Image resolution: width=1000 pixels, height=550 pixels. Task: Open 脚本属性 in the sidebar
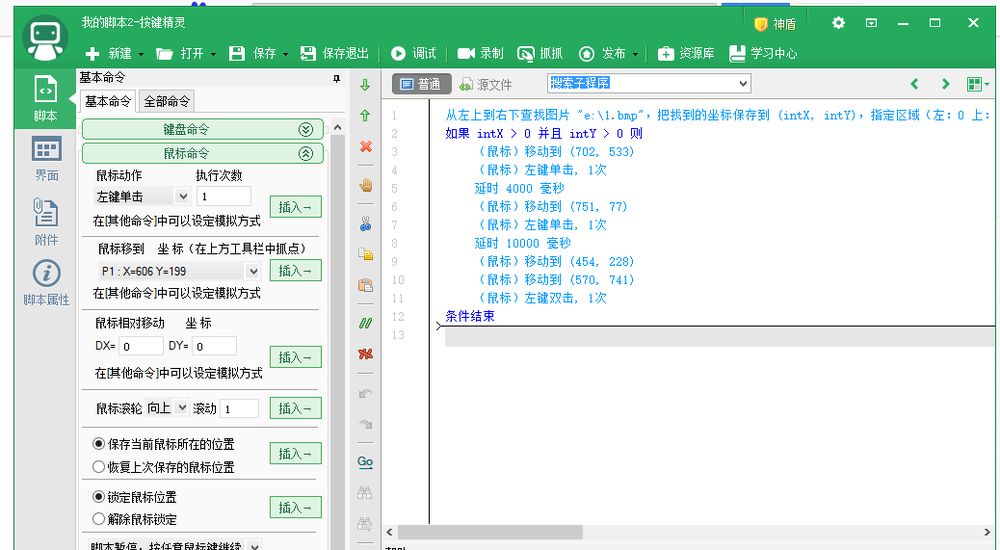[x=46, y=283]
